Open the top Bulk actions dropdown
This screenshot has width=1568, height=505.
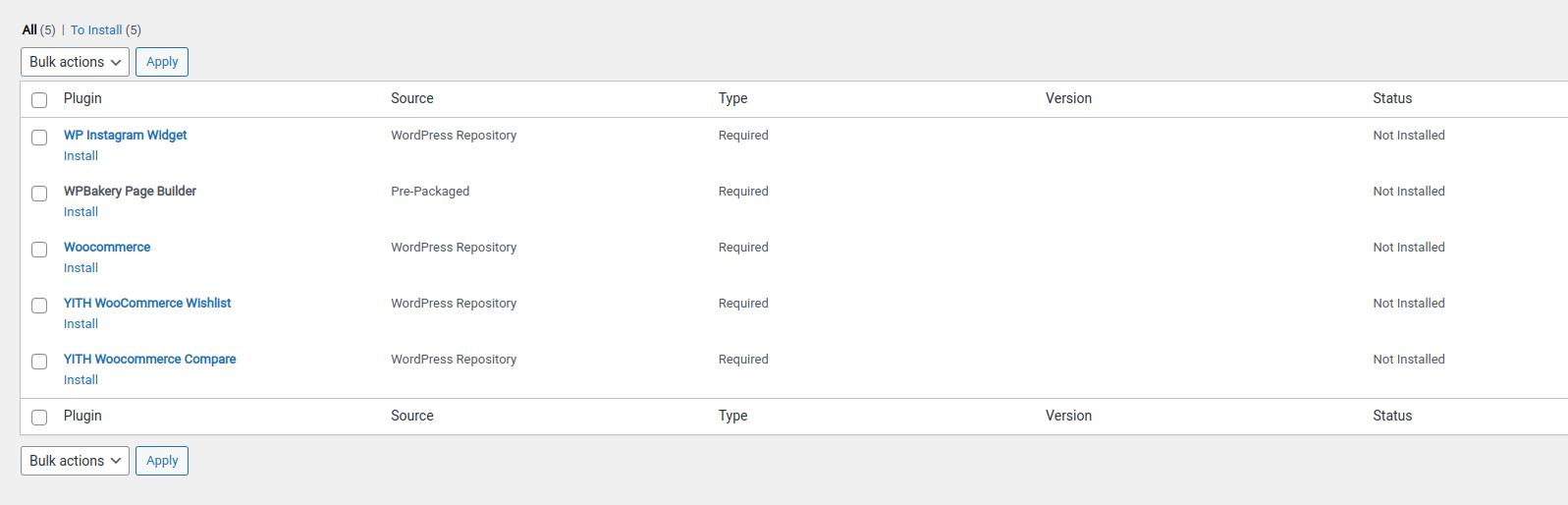pos(75,62)
